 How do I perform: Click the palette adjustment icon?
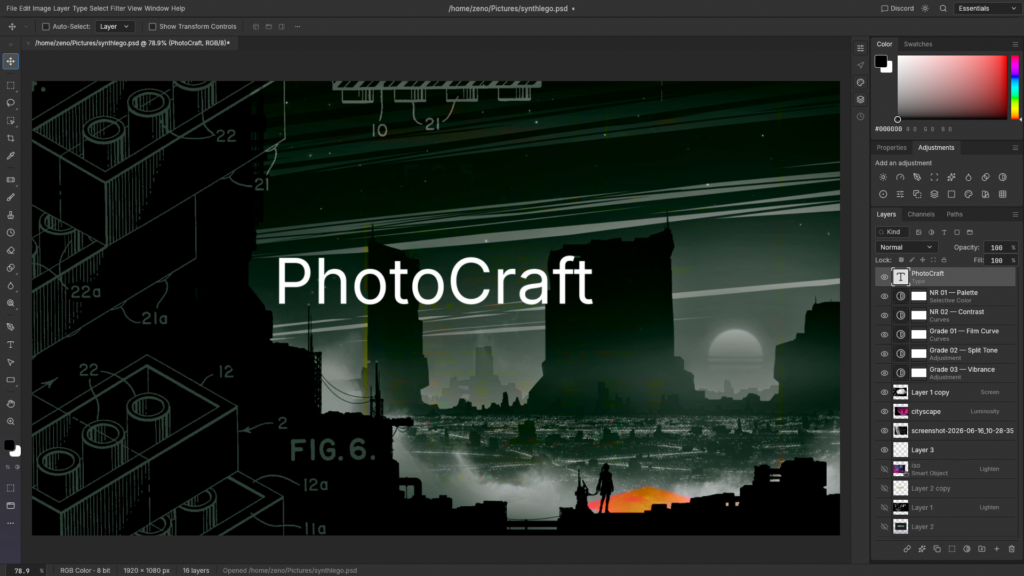click(968, 194)
